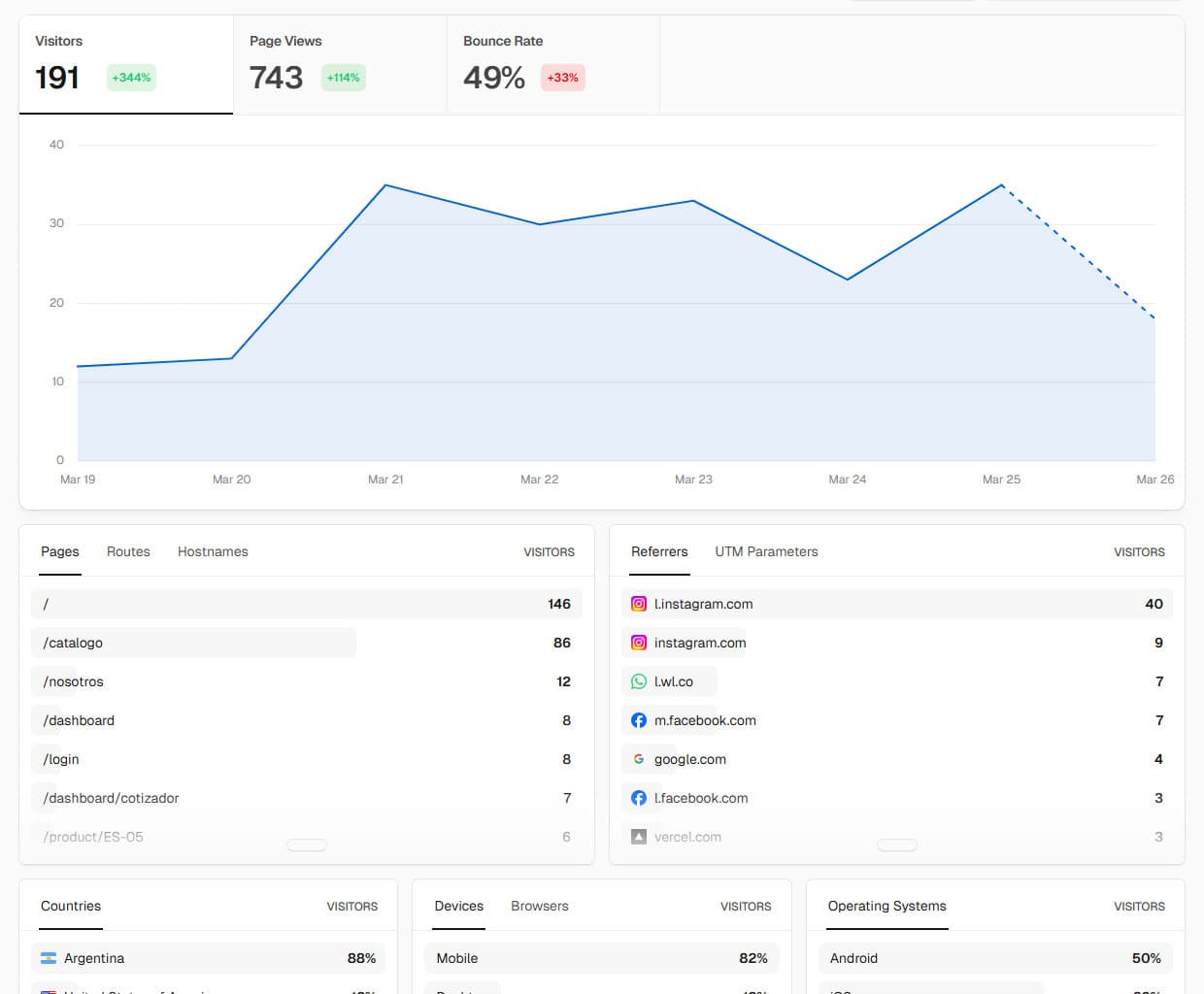Screen dimensions: 1204x994
Task: Click the Argentina flag icon
Action: pos(49,958)
